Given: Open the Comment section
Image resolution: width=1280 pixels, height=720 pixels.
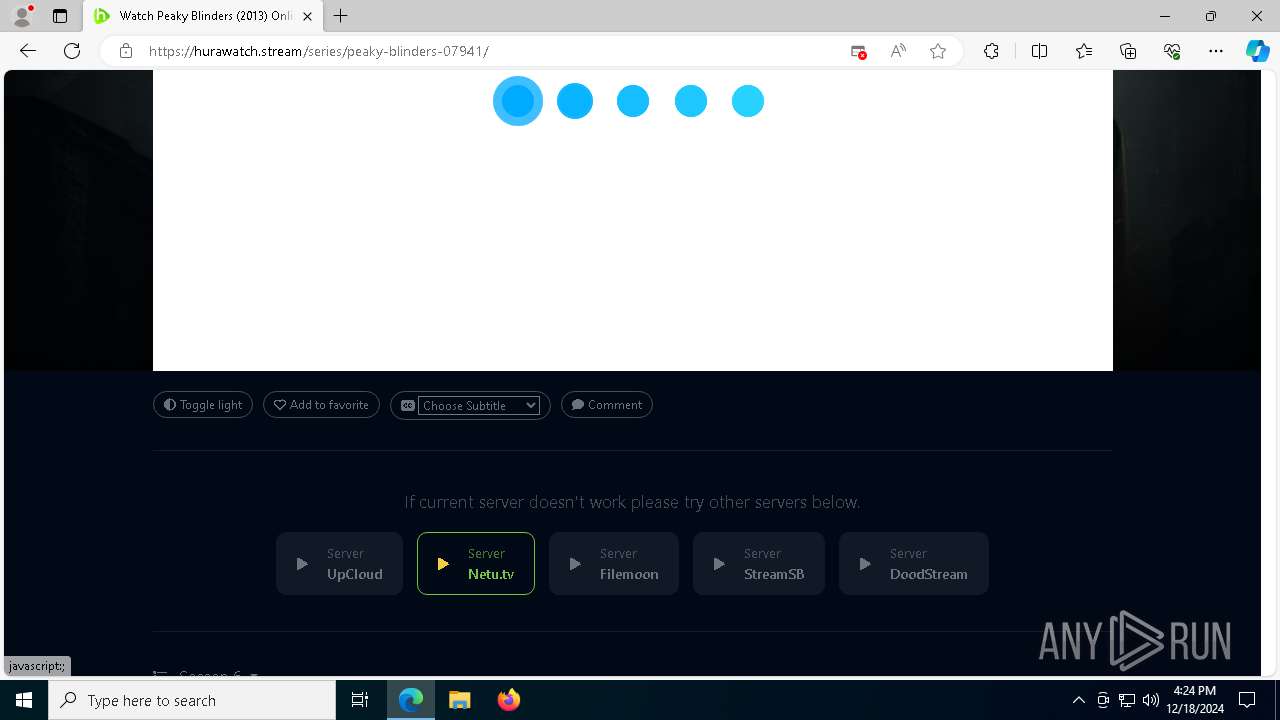Looking at the screenshot, I should [x=607, y=405].
